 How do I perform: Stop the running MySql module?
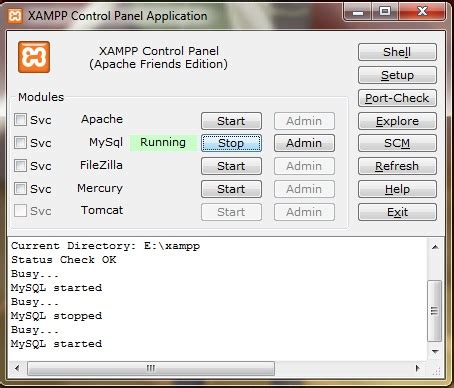[x=231, y=143]
